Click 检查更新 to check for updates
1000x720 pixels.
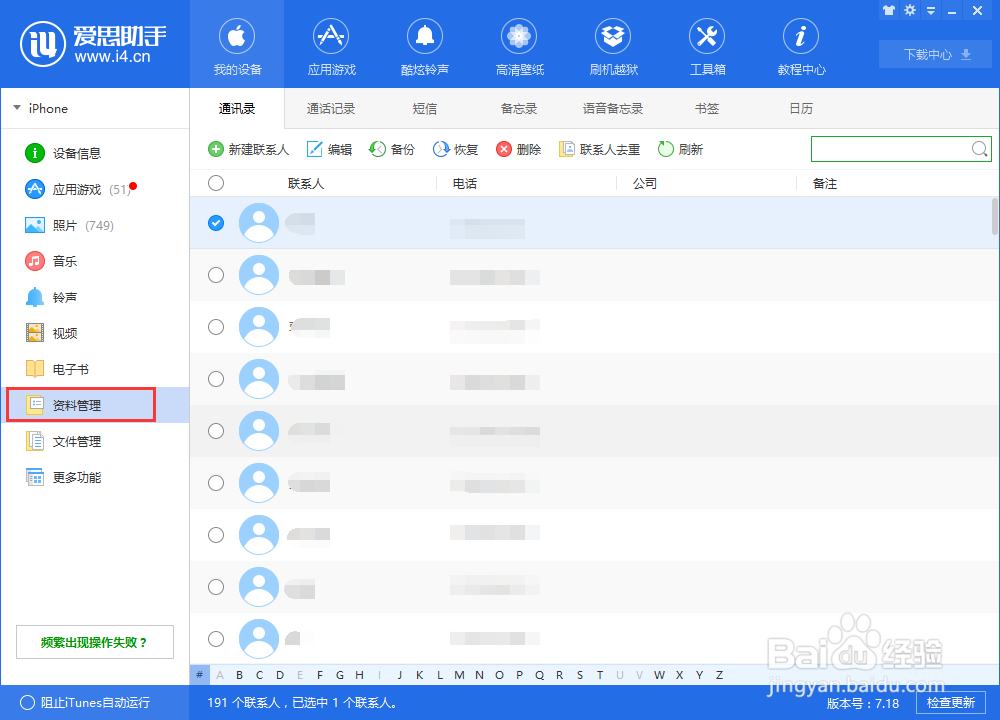tap(951, 703)
